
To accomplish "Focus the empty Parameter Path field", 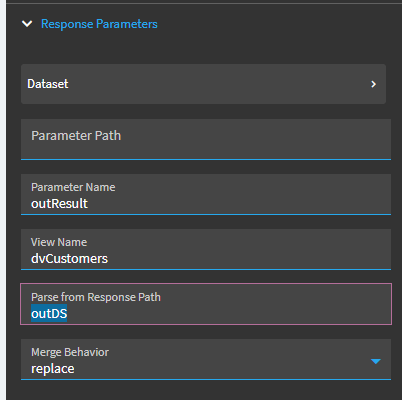I will [206, 139].
